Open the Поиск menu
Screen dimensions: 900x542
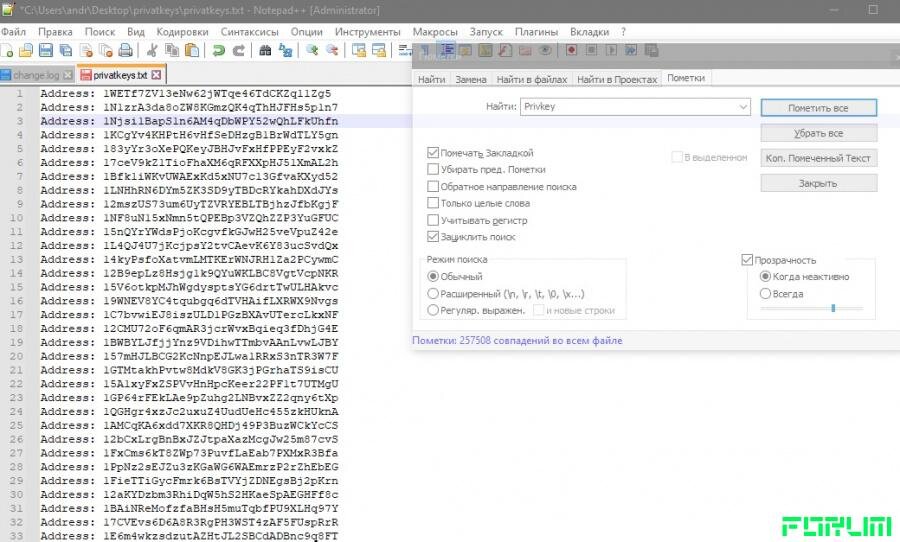pyautogui.click(x=100, y=32)
